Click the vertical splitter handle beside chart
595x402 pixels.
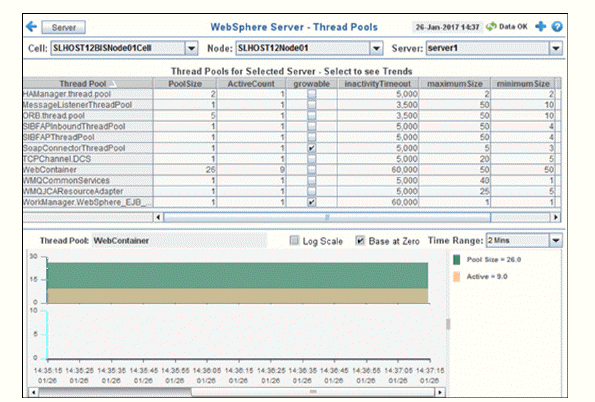point(448,324)
